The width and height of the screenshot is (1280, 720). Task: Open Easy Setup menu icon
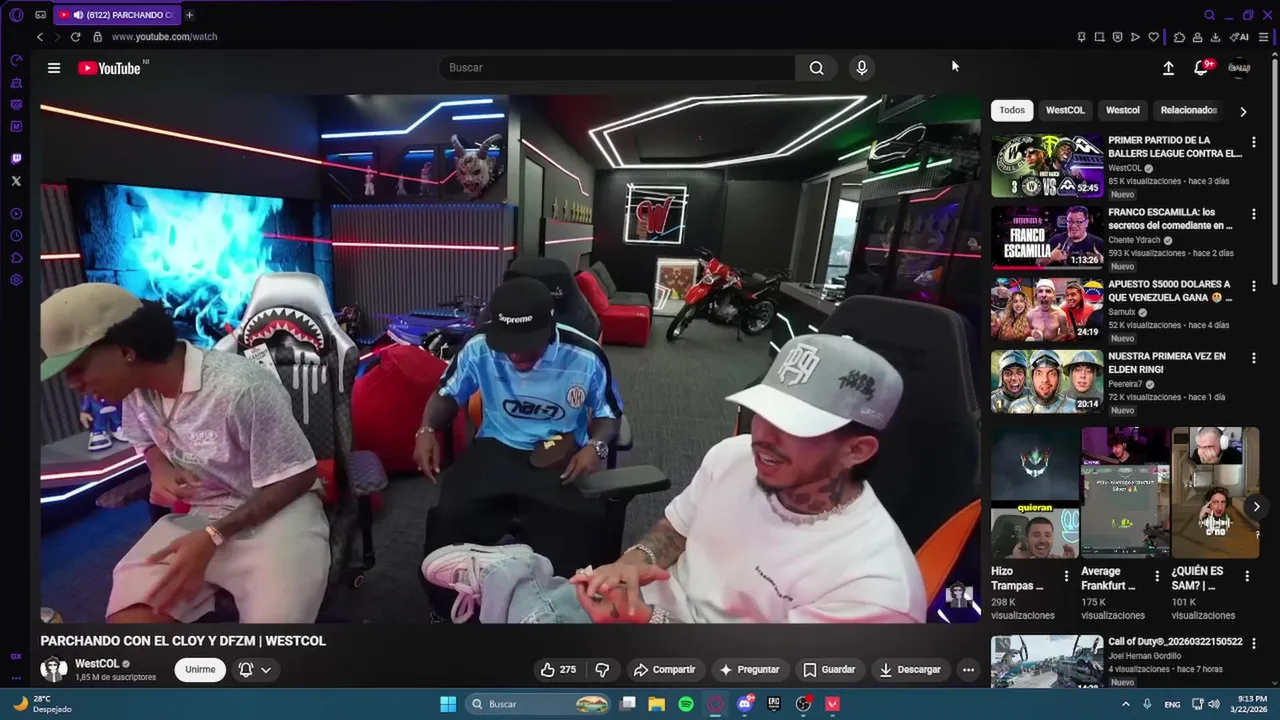tap(1263, 37)
